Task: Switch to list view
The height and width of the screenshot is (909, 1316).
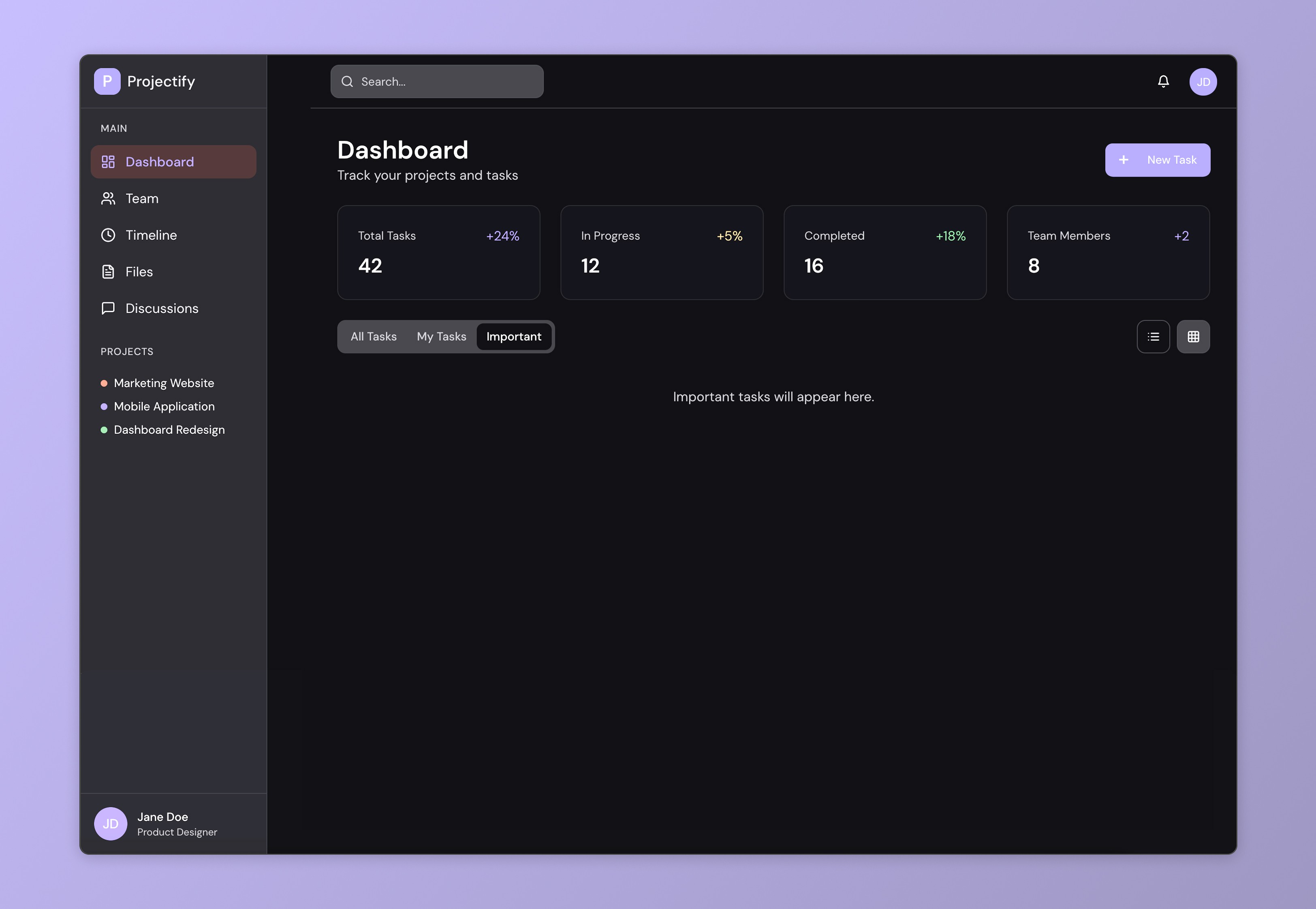Action: 1153,337
